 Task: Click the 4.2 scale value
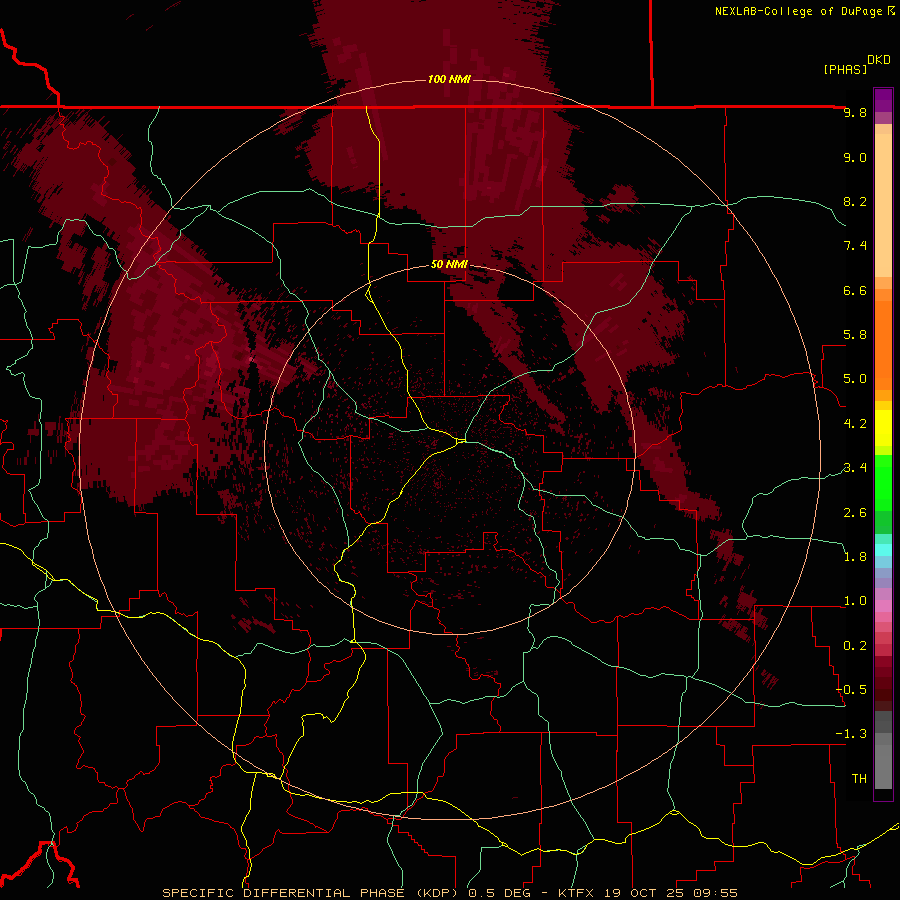coord(855,424)
